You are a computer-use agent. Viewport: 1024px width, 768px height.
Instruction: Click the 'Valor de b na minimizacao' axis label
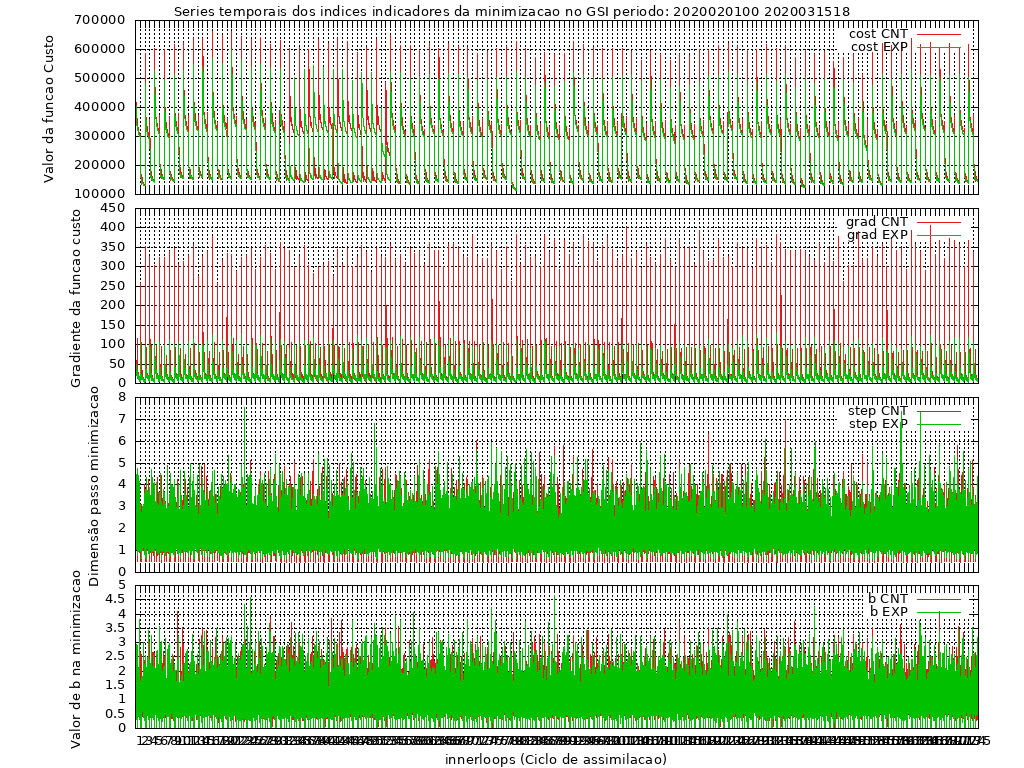click(x=77, y=657)
